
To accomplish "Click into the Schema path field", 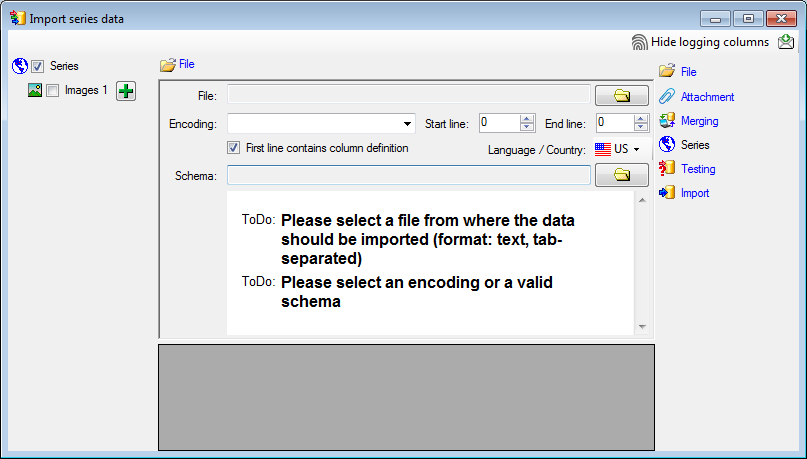I will [409, 175].
